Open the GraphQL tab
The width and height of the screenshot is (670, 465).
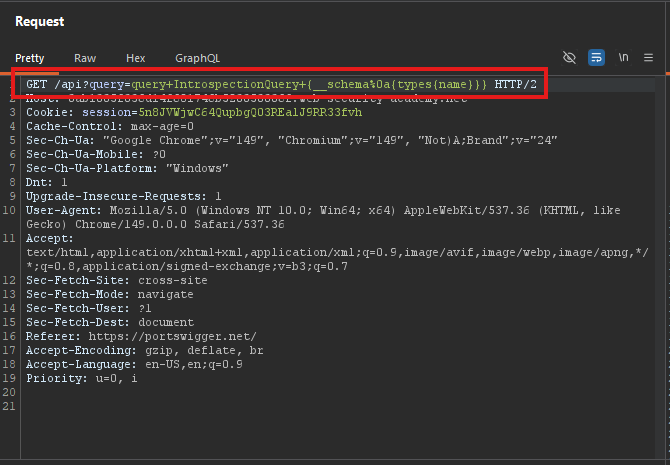pos(197,58)
